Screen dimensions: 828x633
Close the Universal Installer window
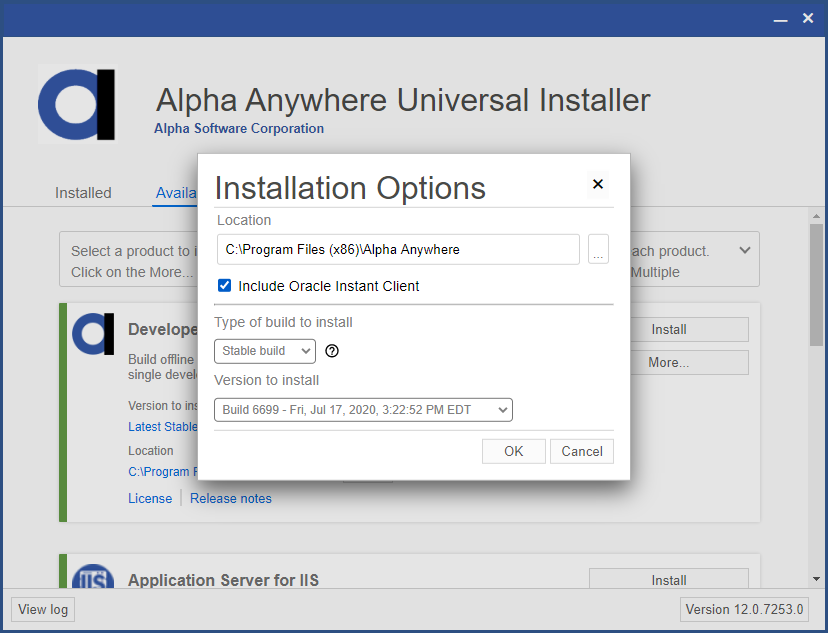(x=808, y=18)
